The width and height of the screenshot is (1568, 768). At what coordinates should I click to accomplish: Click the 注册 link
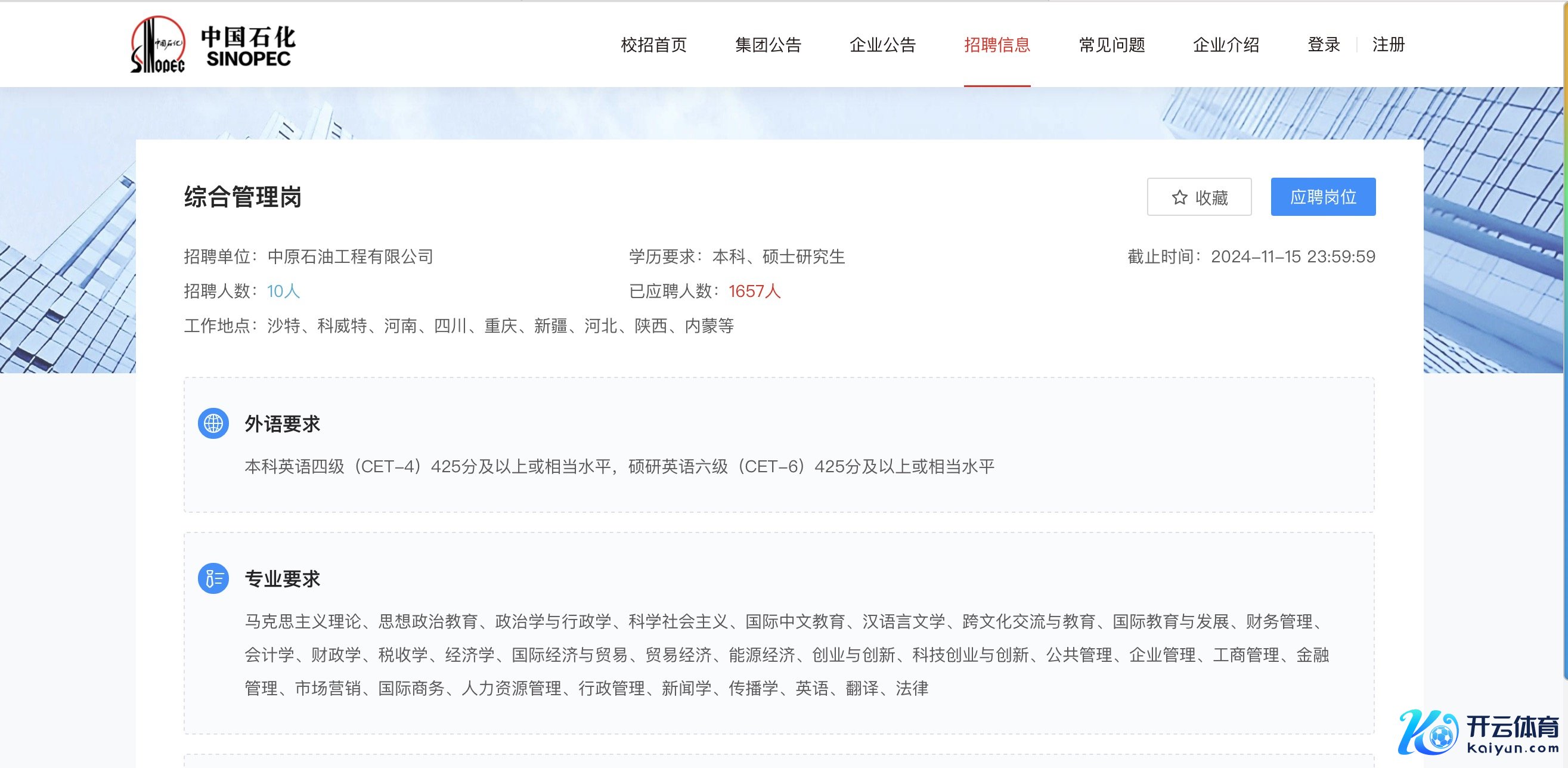[1388, 45]
